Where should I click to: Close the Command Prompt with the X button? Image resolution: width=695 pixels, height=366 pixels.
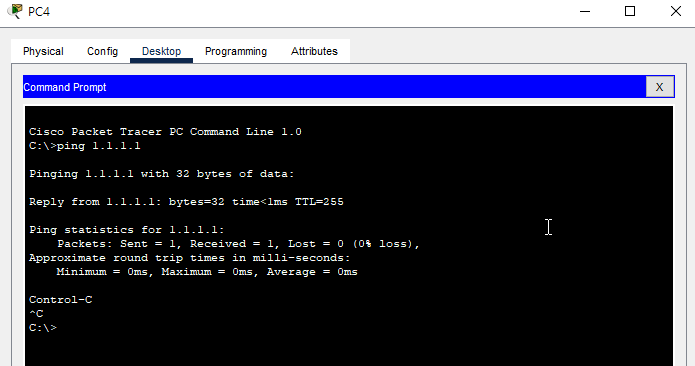[x=660, y=87]
